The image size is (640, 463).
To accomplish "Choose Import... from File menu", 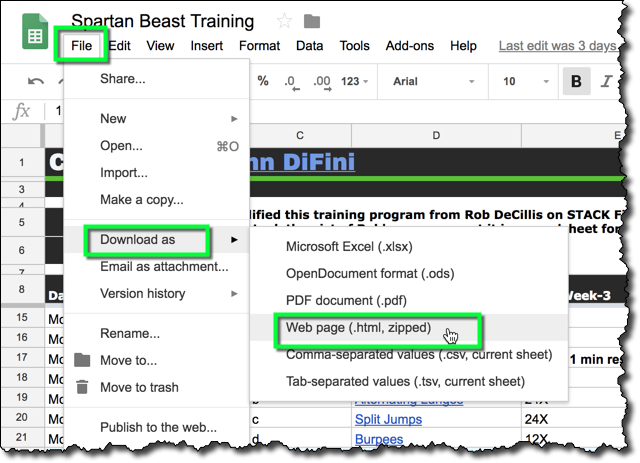I will [x=156, y=173].
